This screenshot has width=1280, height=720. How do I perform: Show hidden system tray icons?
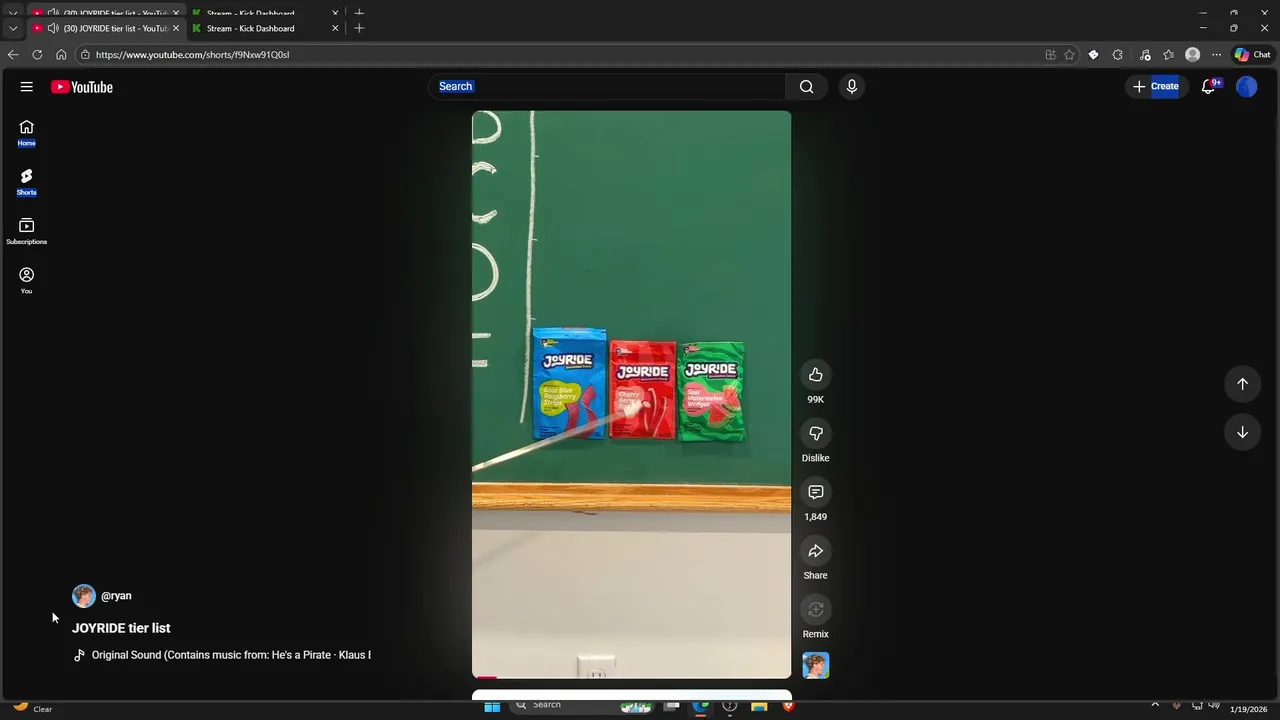[x=1155, y=706]
